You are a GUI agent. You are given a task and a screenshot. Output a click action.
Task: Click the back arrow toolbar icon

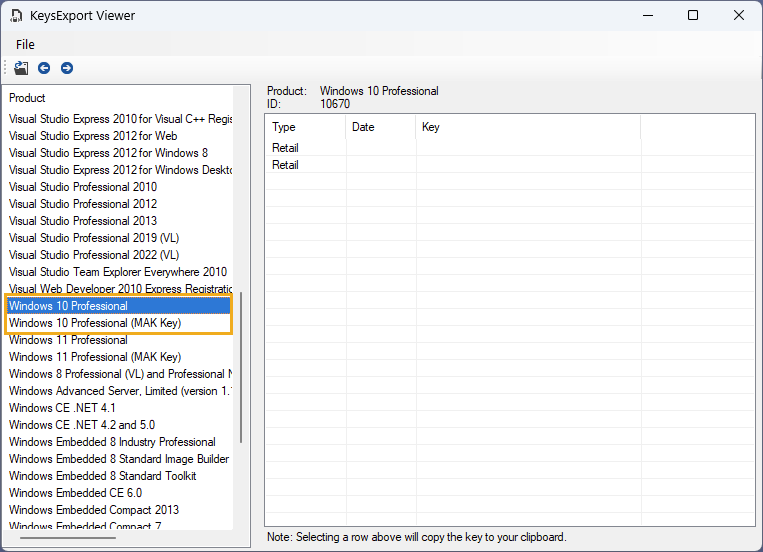[x=44, y=68]
